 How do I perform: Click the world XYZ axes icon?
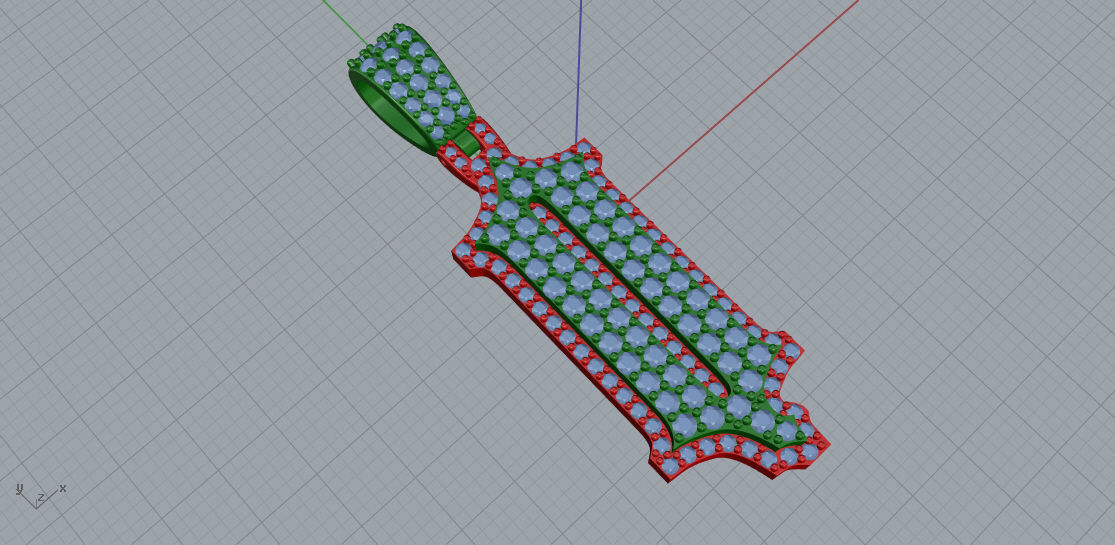tap(41, 496)
